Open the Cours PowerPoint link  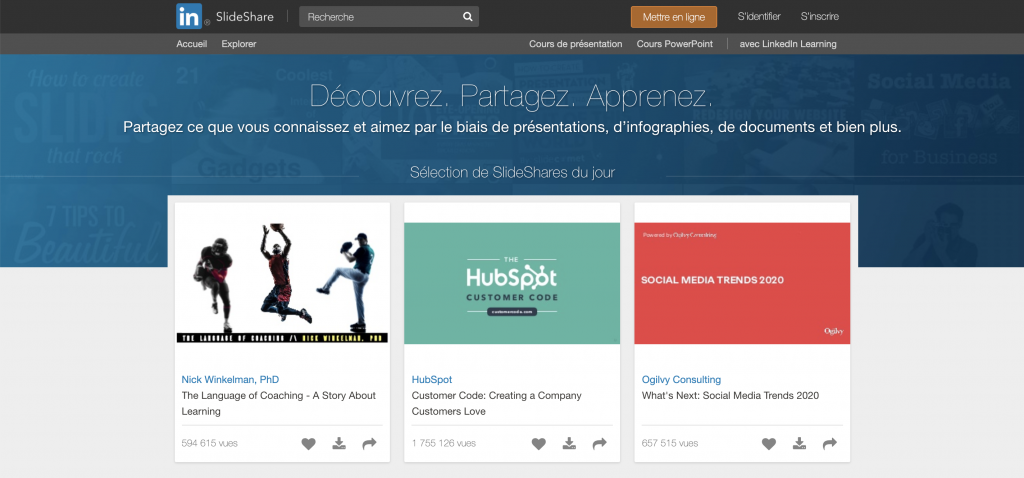677,44
